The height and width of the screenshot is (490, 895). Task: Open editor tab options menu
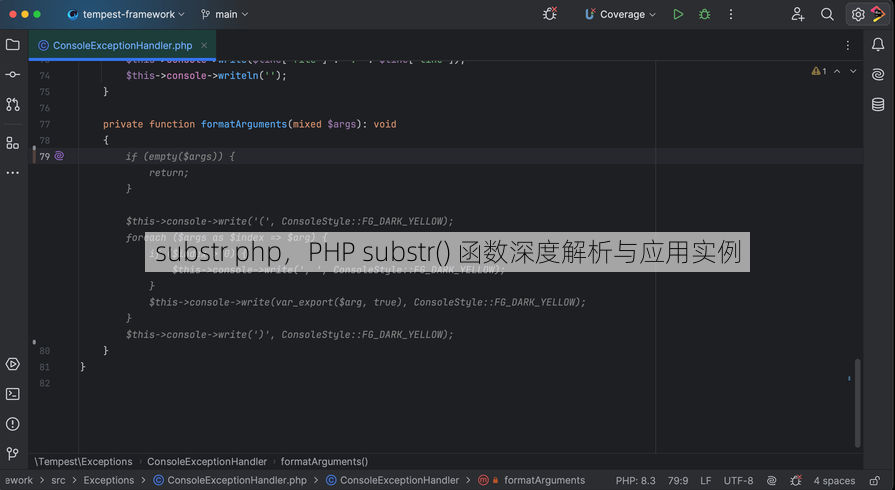coord(848,45)
